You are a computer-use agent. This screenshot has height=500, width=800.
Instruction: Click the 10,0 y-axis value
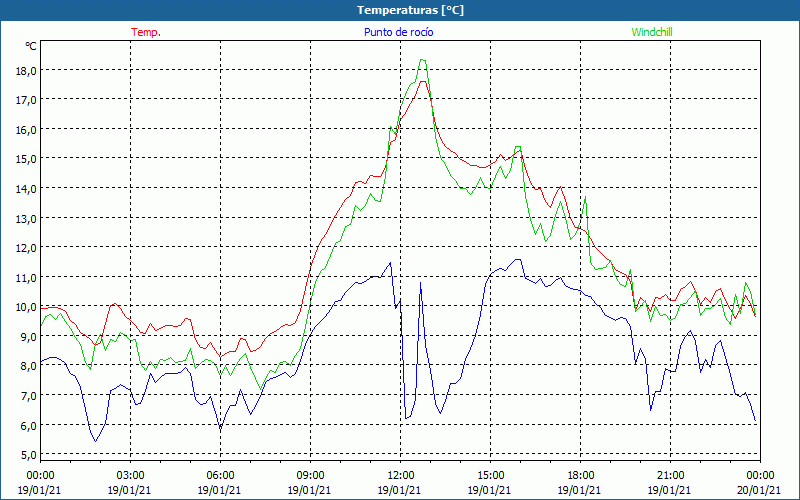coord(26,307)
